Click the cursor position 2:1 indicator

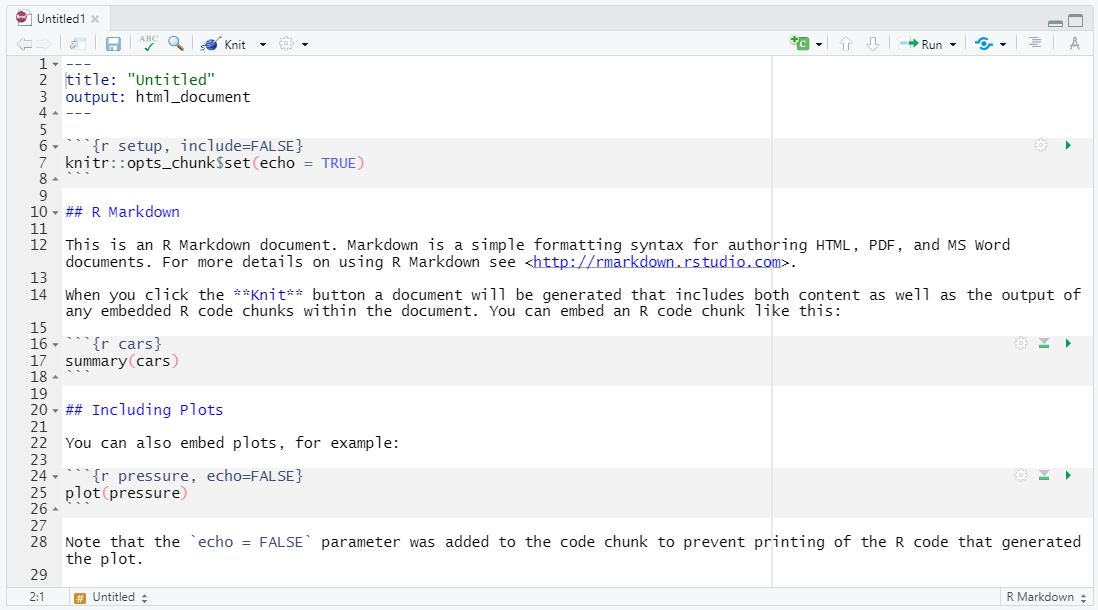(x=37, y=597)
